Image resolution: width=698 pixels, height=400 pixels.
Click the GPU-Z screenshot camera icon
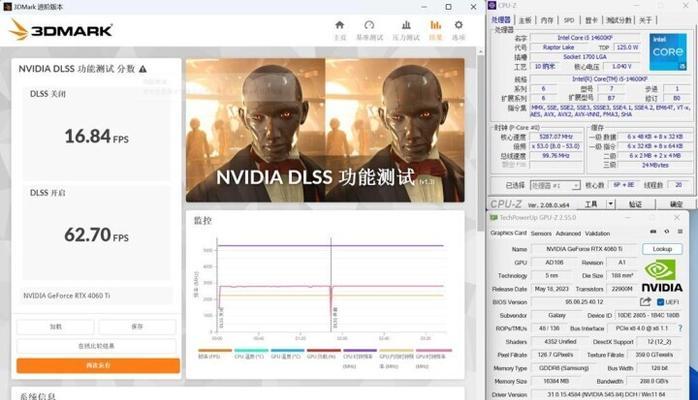(653, 231)
